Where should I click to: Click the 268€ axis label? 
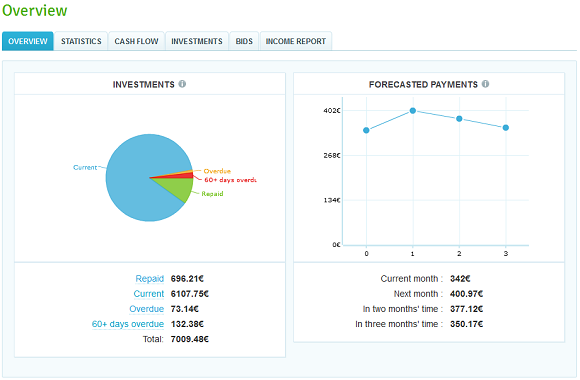point(332,155)
